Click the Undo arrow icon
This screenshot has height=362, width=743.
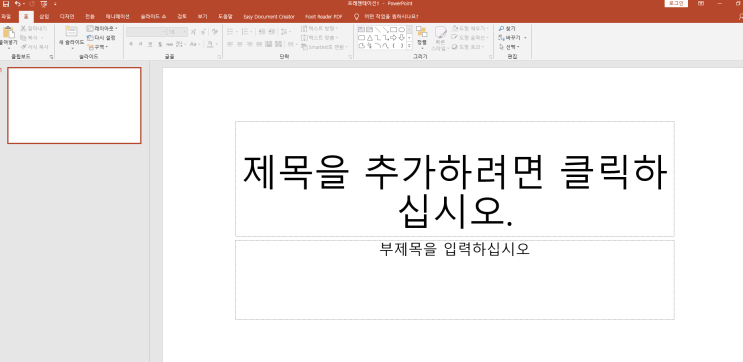(17, 4)
